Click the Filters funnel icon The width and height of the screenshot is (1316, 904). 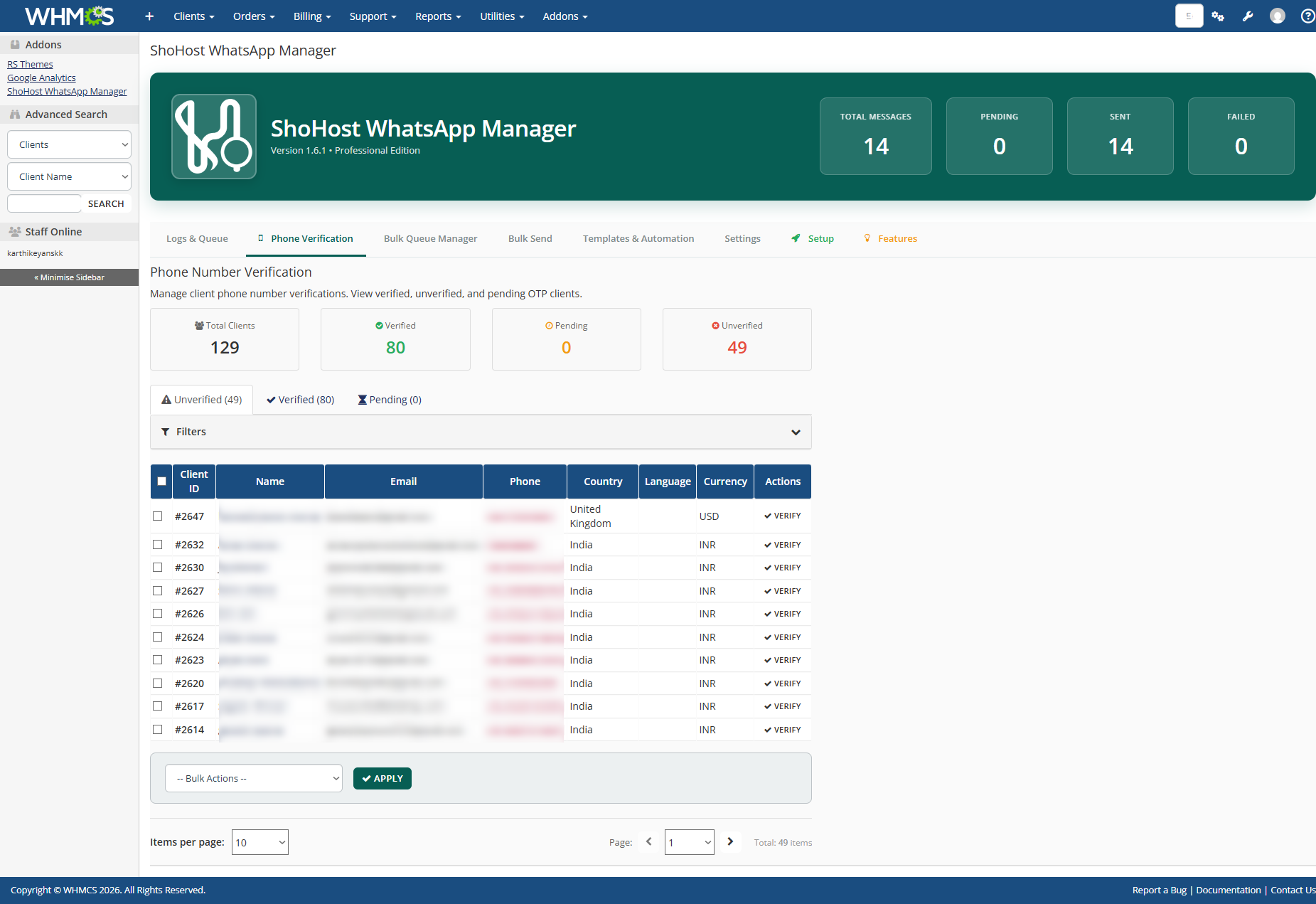tap(166, 432)
